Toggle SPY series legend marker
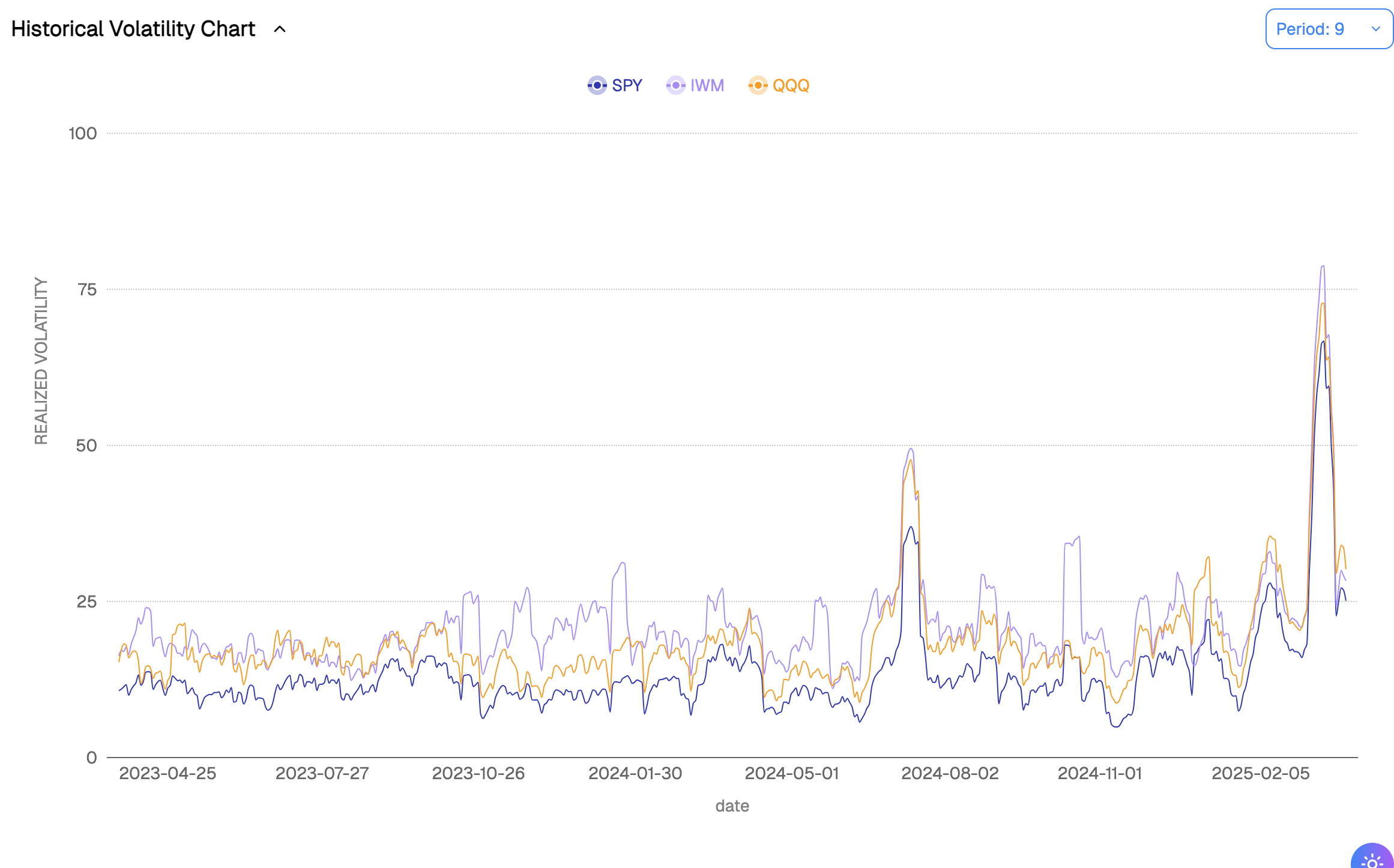The width and height of the screenshot is (1394, 868). pos(597,85)
